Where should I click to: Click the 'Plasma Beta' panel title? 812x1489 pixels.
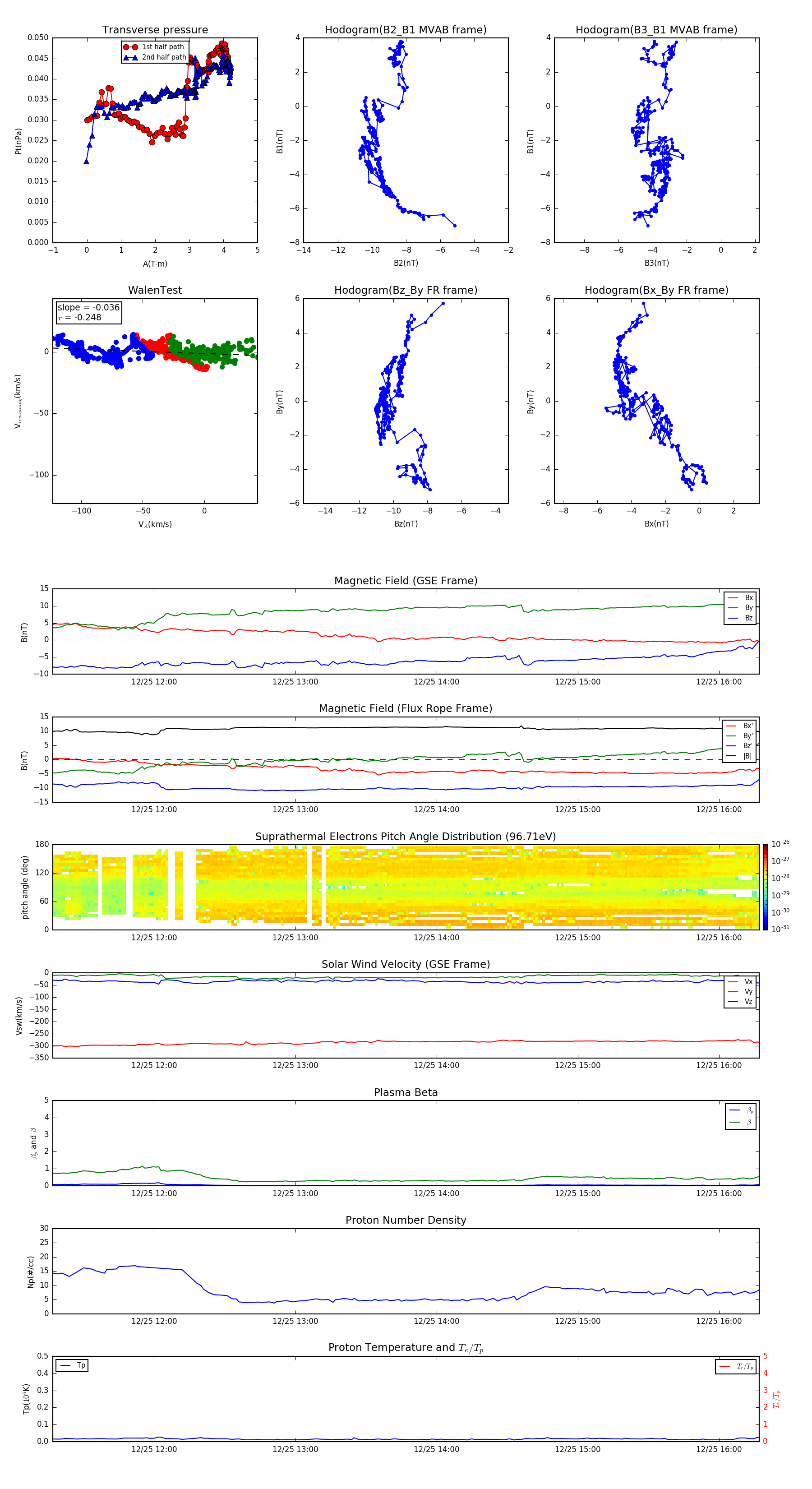click(406, 1092)
